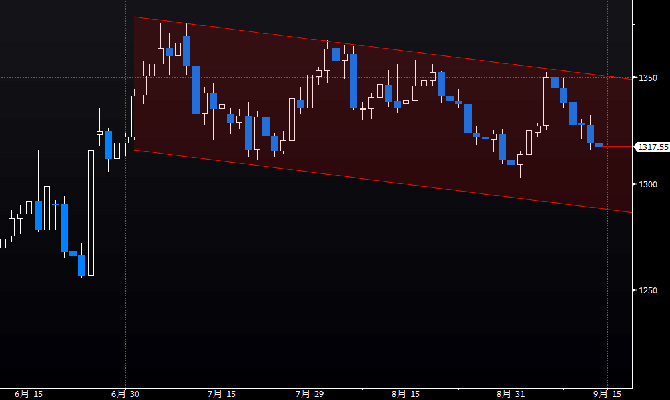Click the 1317.55 current price label
This screenshot has height=400, width=670.
tap(652, 147)
